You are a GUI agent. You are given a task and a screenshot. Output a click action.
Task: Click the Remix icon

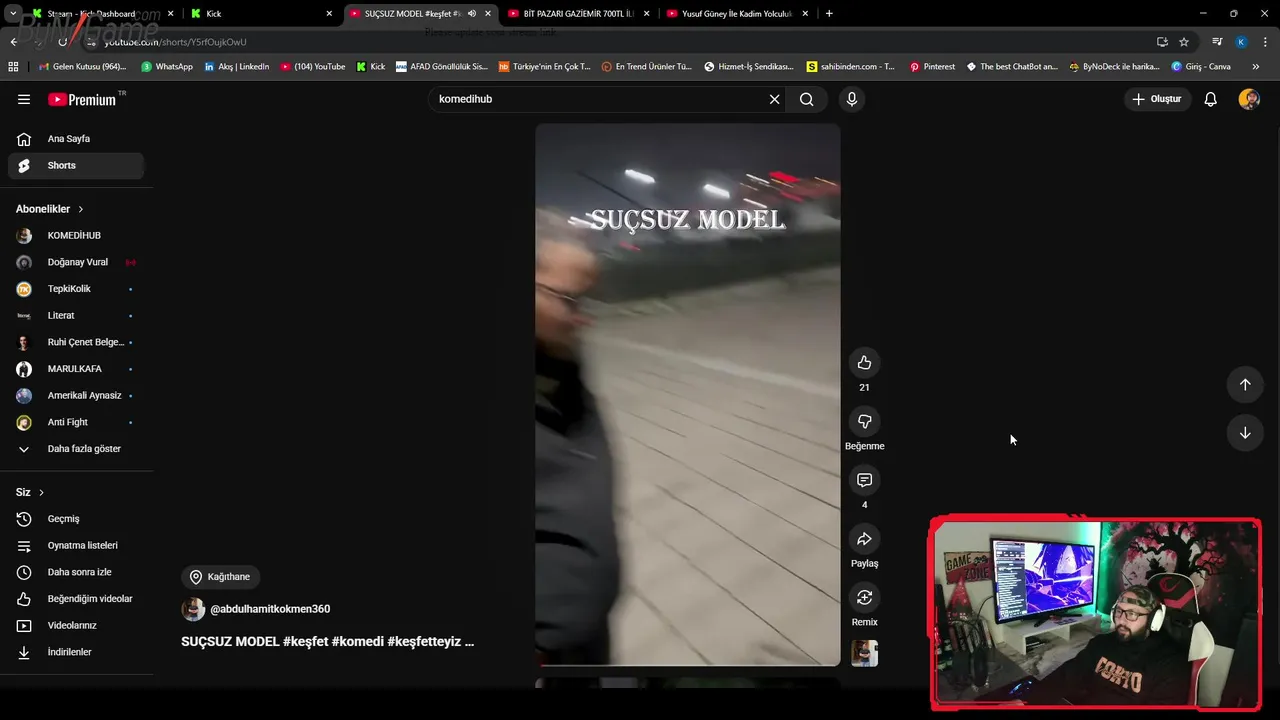865,598
